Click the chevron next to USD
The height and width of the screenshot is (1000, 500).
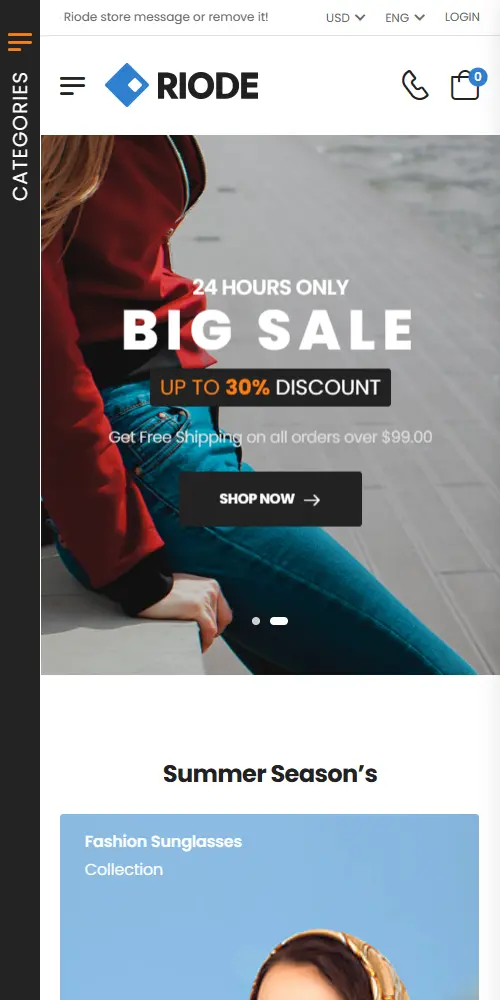[x=360, y=17]
